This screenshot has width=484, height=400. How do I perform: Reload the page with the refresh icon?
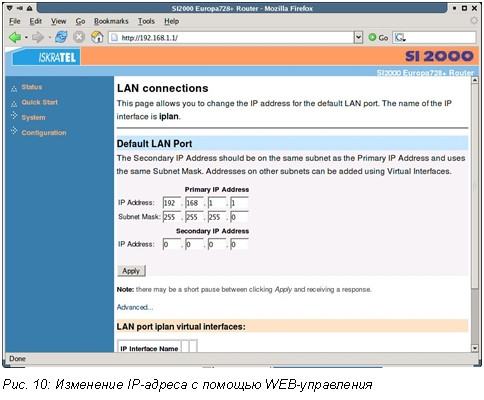point(61,37)
